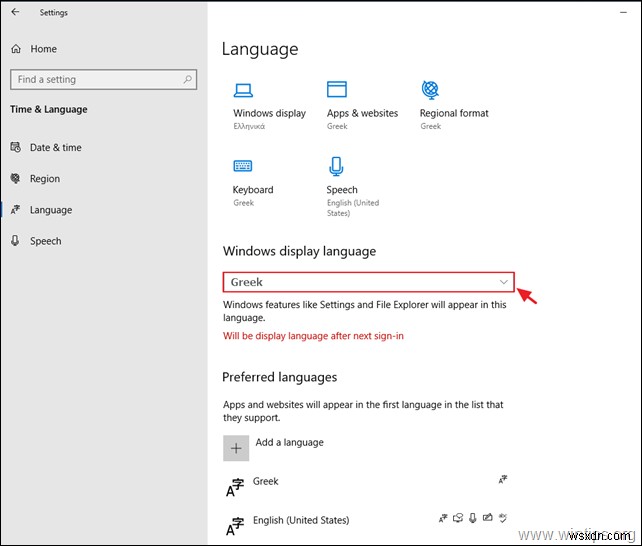This screenshot has height=546, width=642.
Task: Open the Windows display language dropdown showing Greek
Action: (368, 282)
